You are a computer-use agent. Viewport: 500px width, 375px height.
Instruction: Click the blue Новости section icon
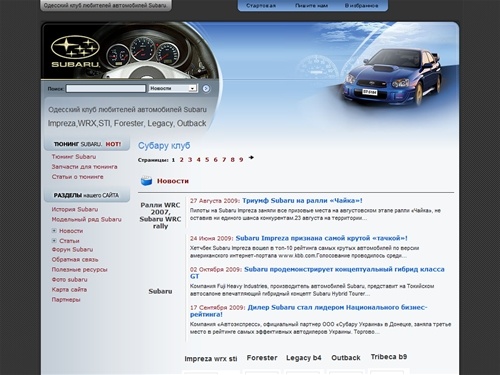[x=146, y=181]
